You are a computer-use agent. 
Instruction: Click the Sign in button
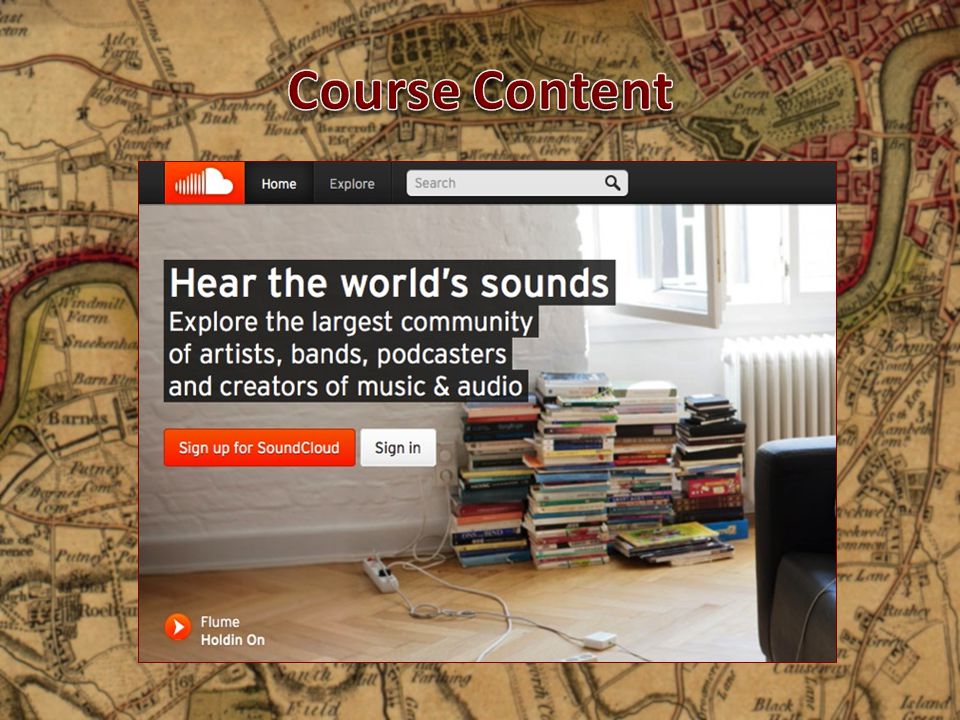[398, 448]
